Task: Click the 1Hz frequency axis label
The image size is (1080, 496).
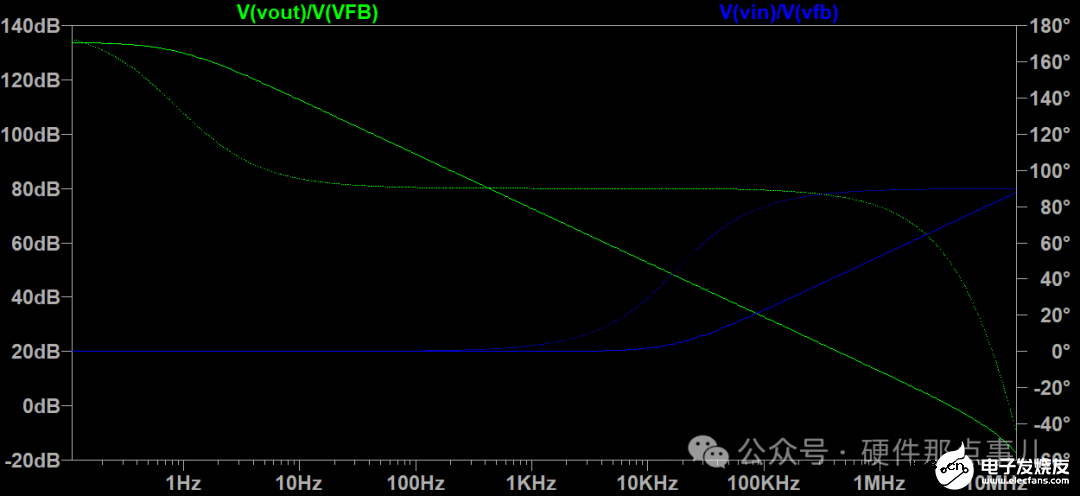Action: coord(183,483)
